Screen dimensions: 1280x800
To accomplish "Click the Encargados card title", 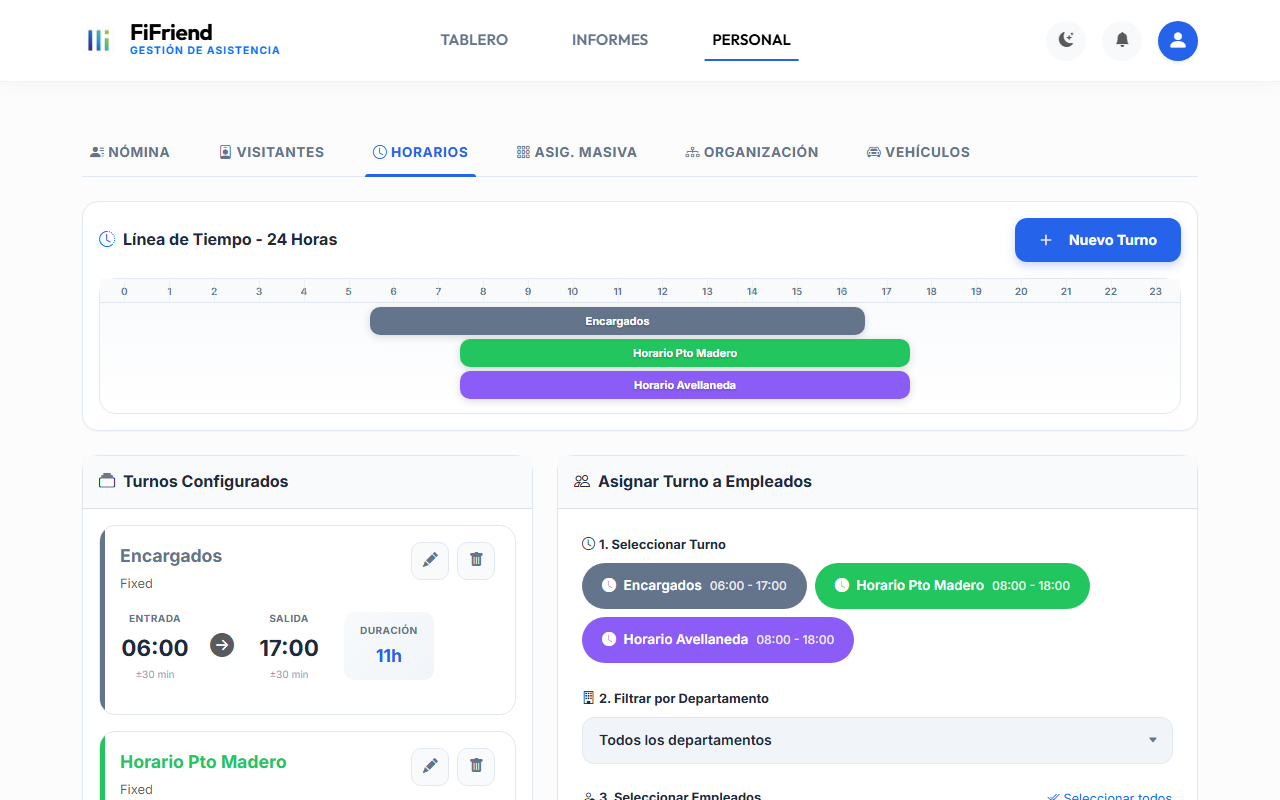I will pos(171,556).
